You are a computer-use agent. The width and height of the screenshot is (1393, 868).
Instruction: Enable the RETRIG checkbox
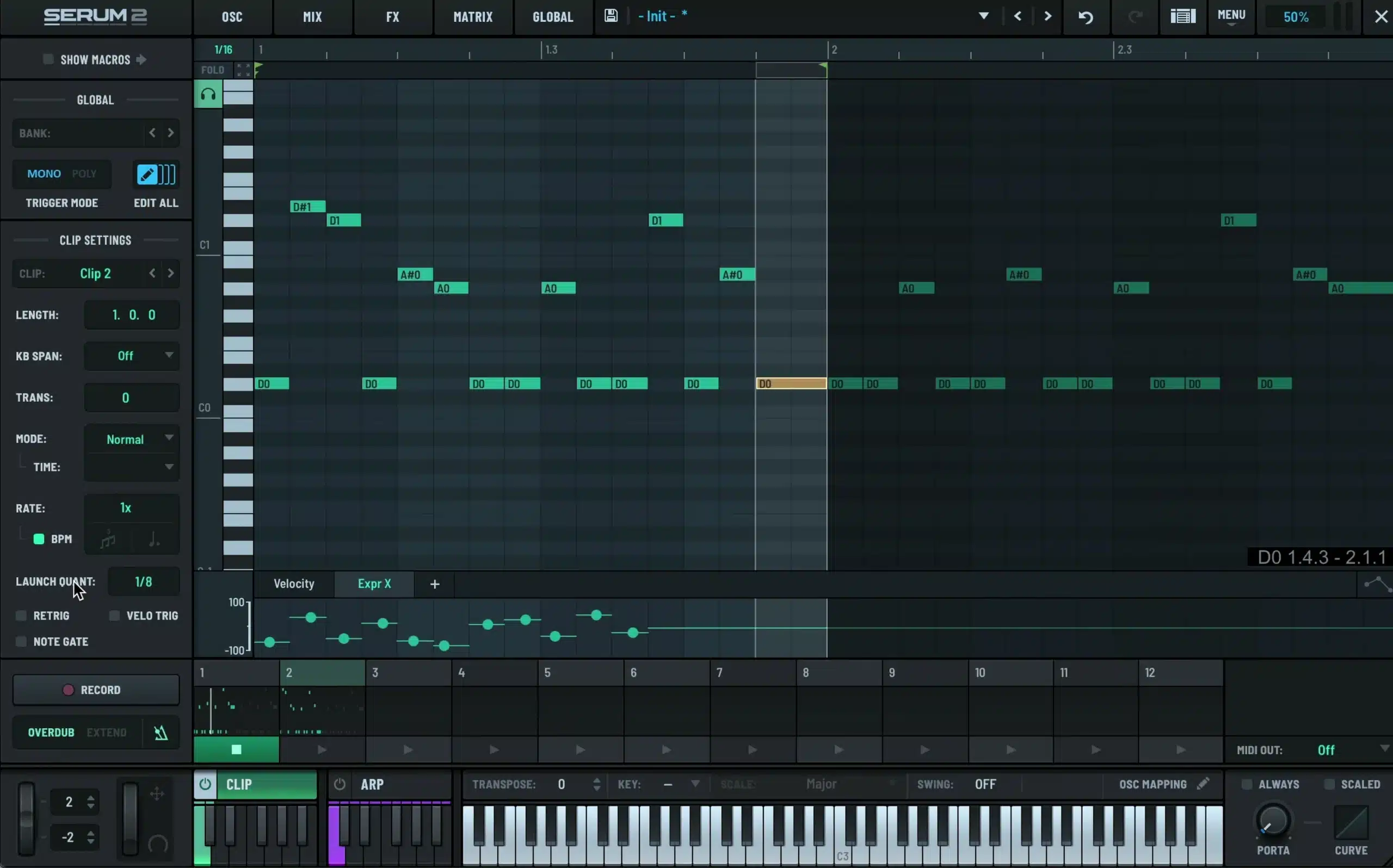point(21,616)
